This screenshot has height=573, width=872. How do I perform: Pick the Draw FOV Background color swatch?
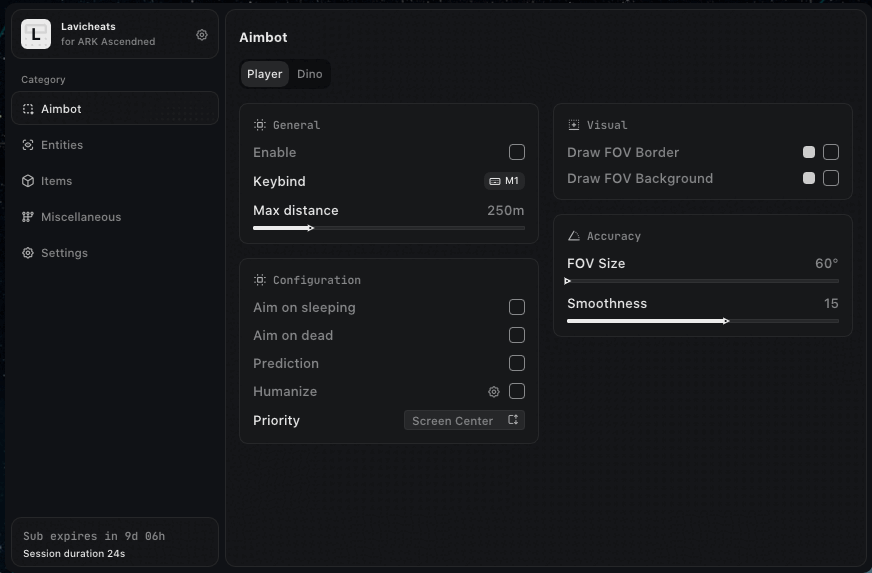(x=809, y=178)
